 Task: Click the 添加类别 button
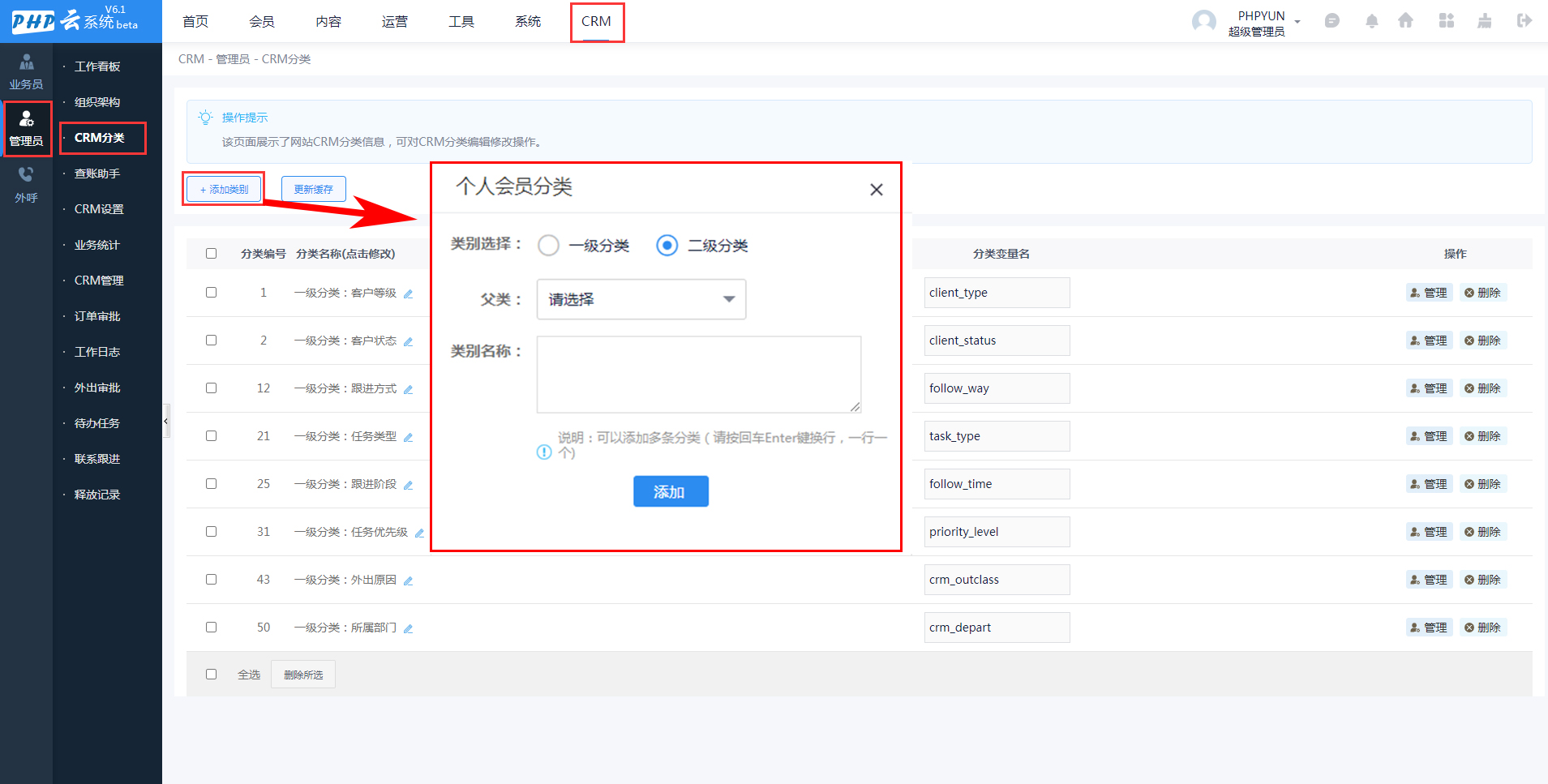click(x=224, y=189)
